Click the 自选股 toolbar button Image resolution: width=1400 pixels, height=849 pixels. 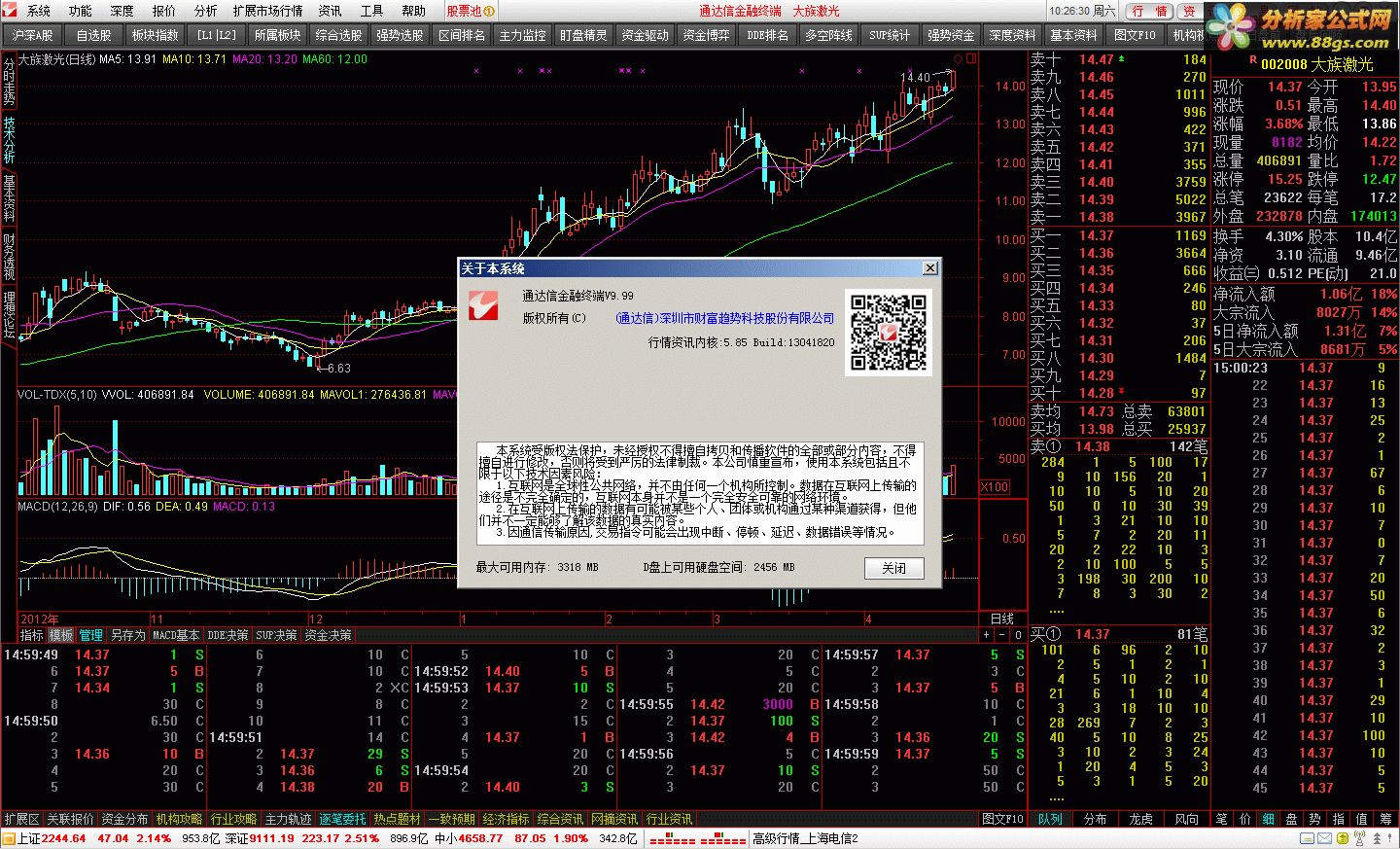[94, 35]
